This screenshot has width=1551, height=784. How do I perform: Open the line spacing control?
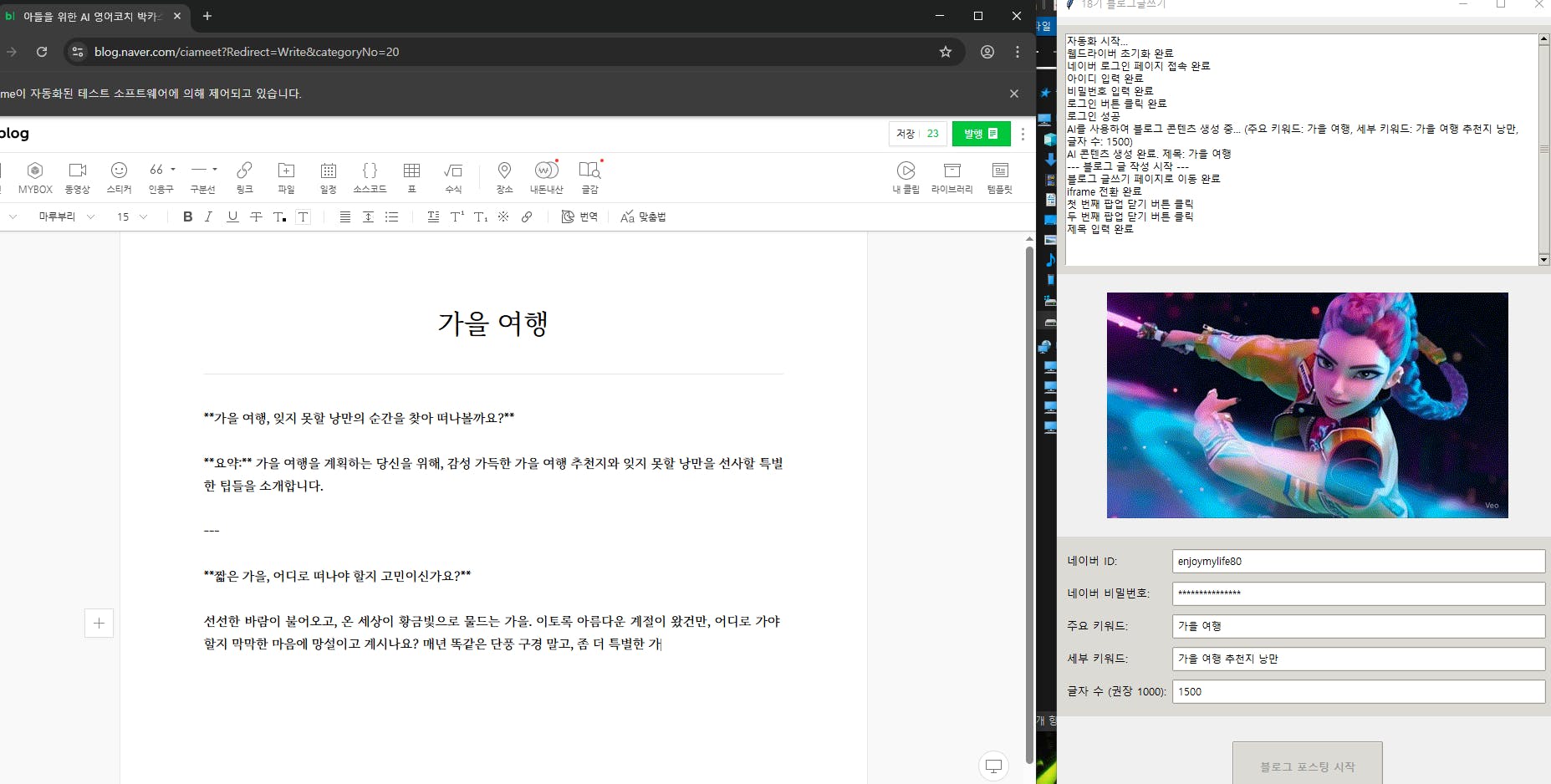click(x=368, y=216)
